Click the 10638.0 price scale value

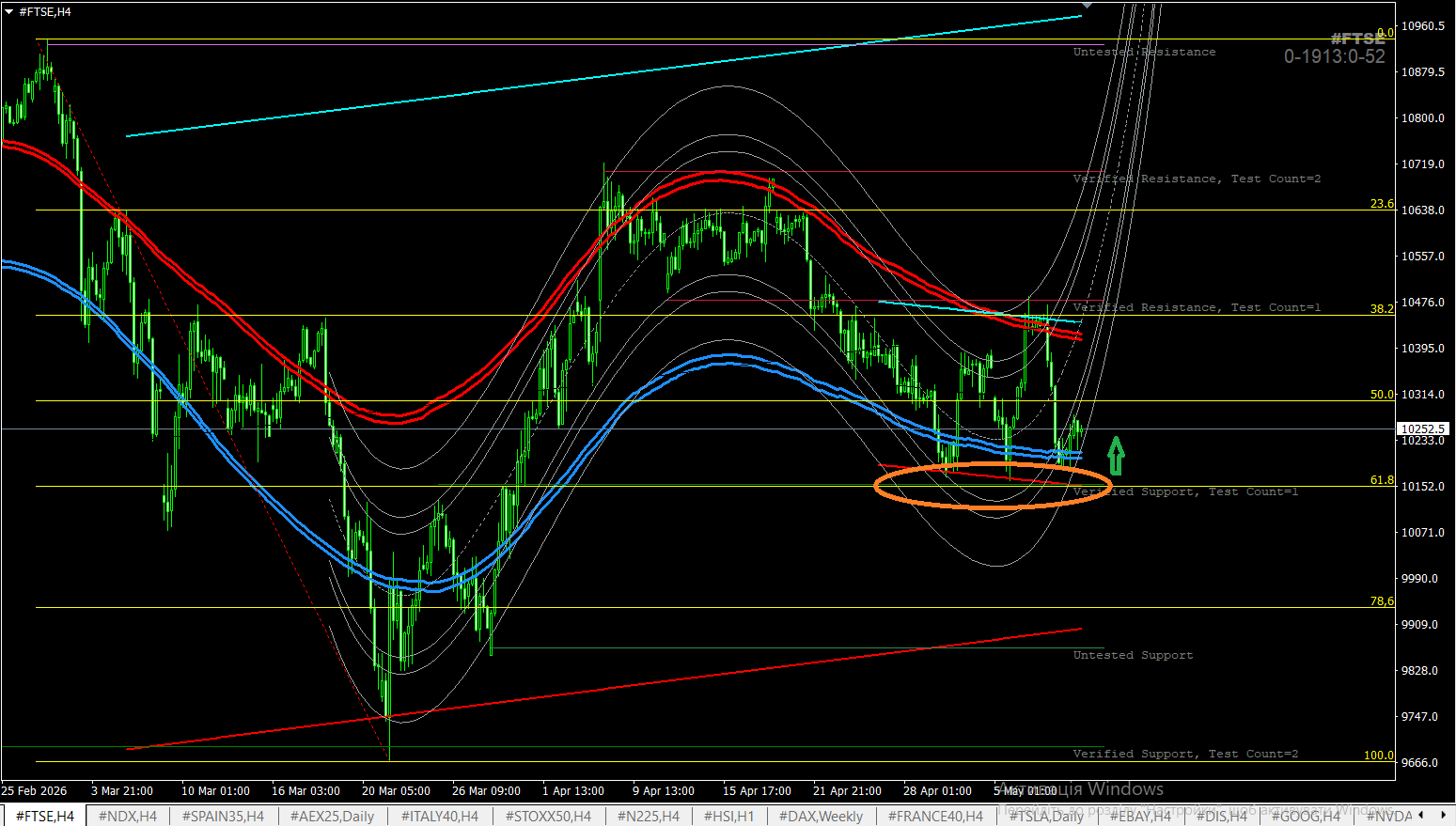click(1423, 210)
